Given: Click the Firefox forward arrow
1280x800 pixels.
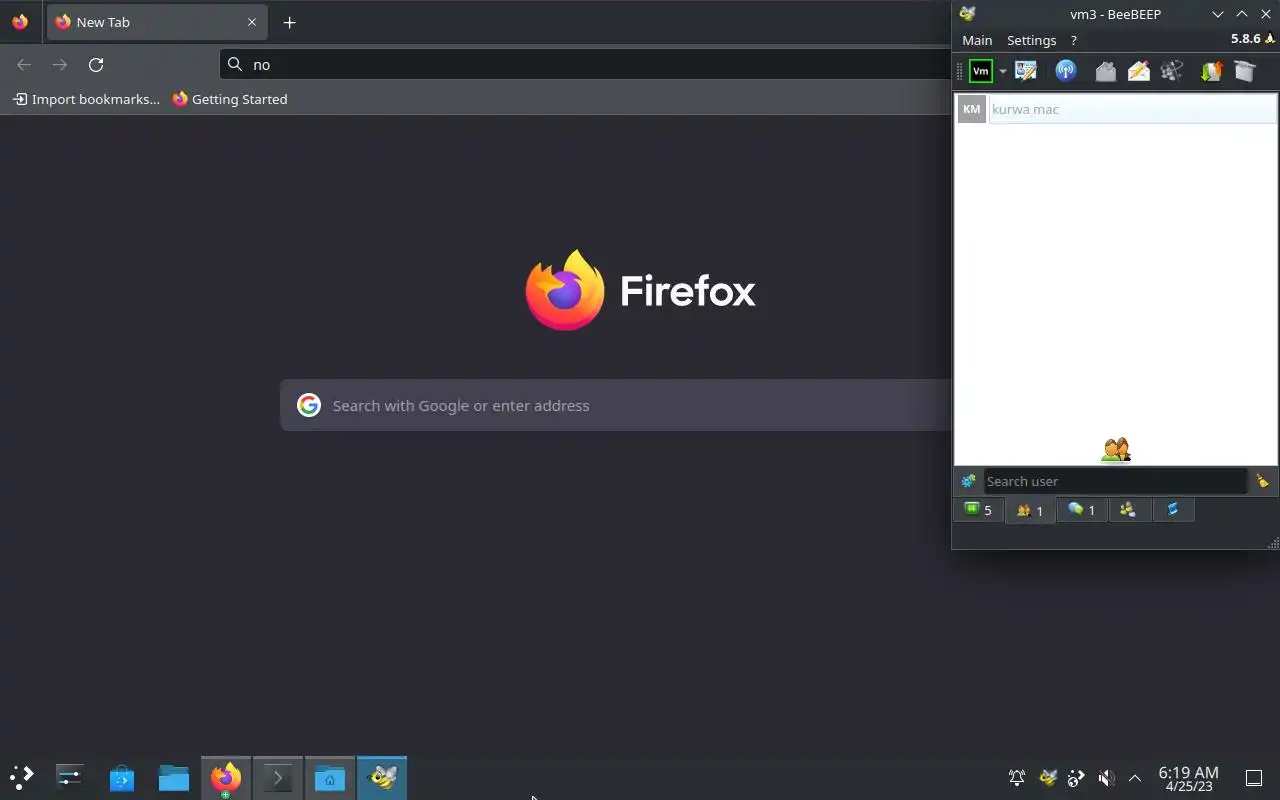Looking at the screenshot, I should coord(60,64).
